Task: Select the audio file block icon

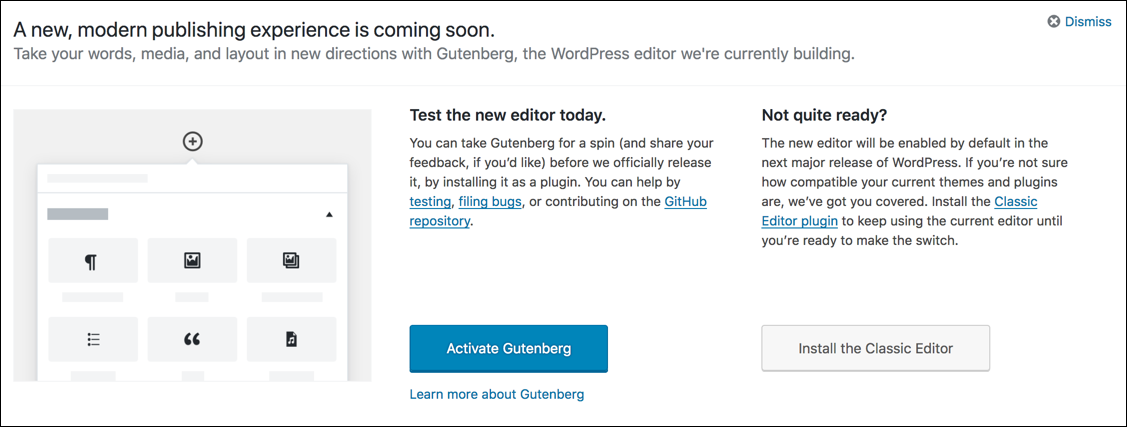Action: [291, 339]
